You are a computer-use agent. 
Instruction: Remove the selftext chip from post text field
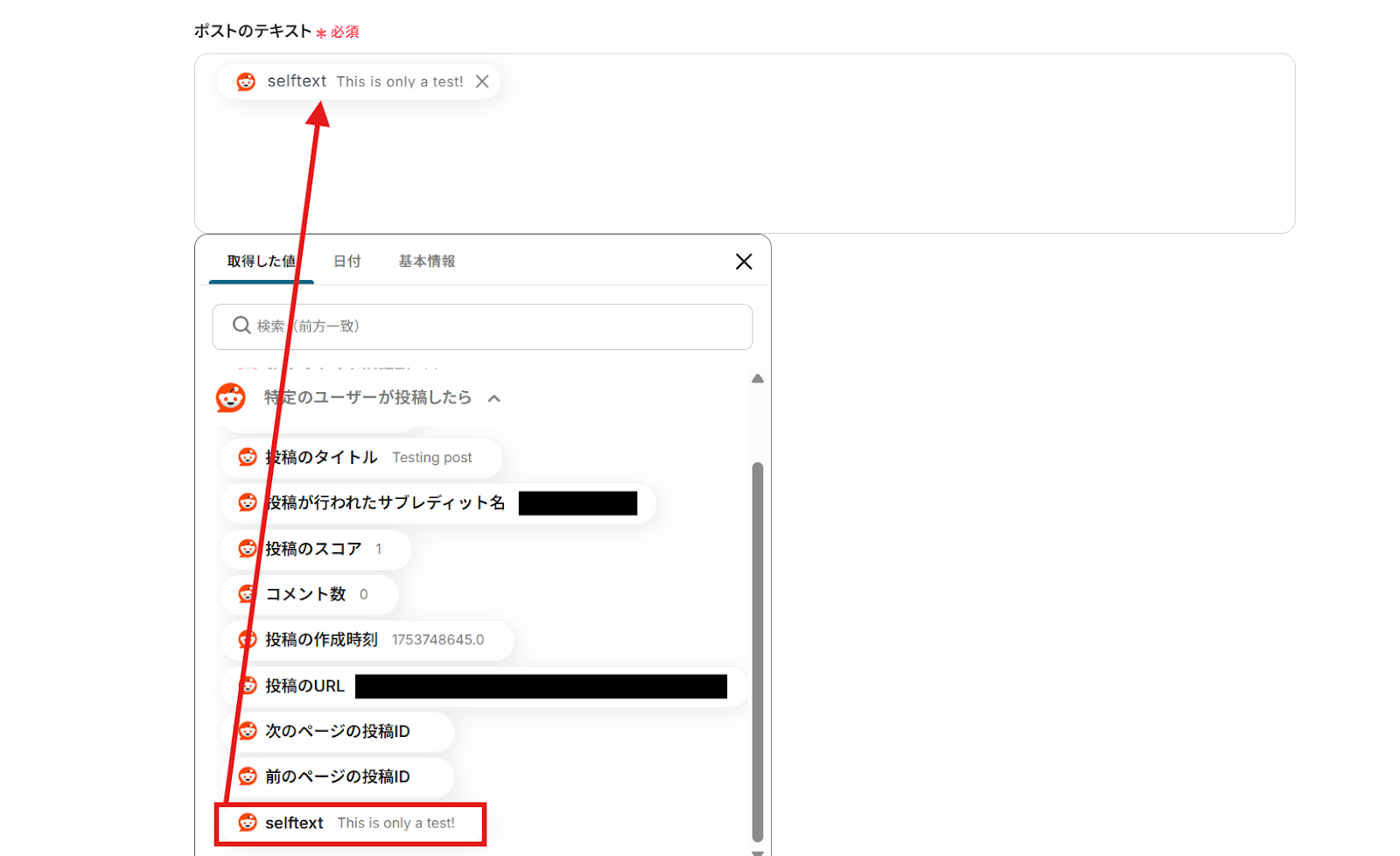[x=482, y=81]
